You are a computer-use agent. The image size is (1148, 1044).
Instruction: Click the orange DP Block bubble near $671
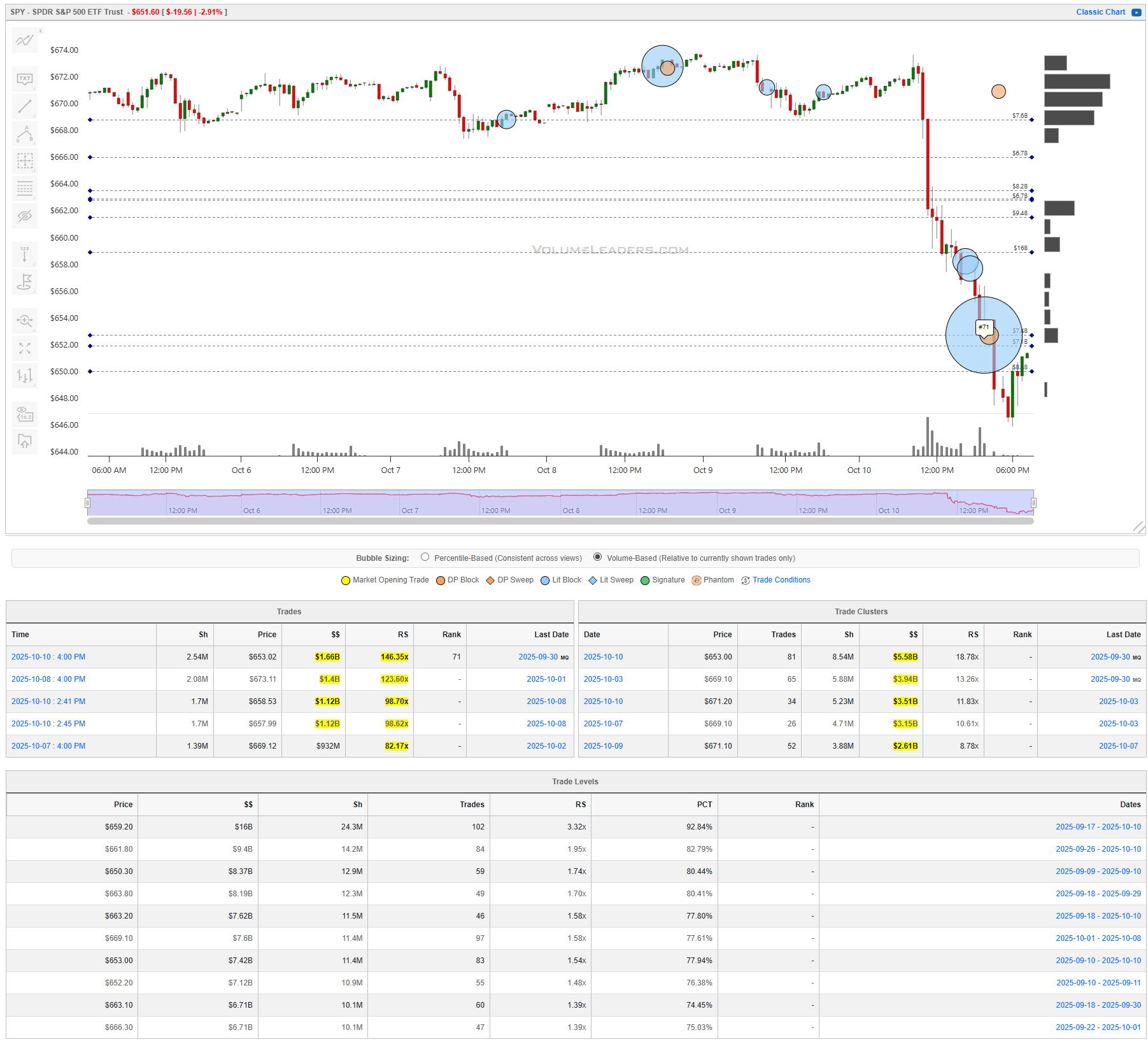tap(998, 92)
